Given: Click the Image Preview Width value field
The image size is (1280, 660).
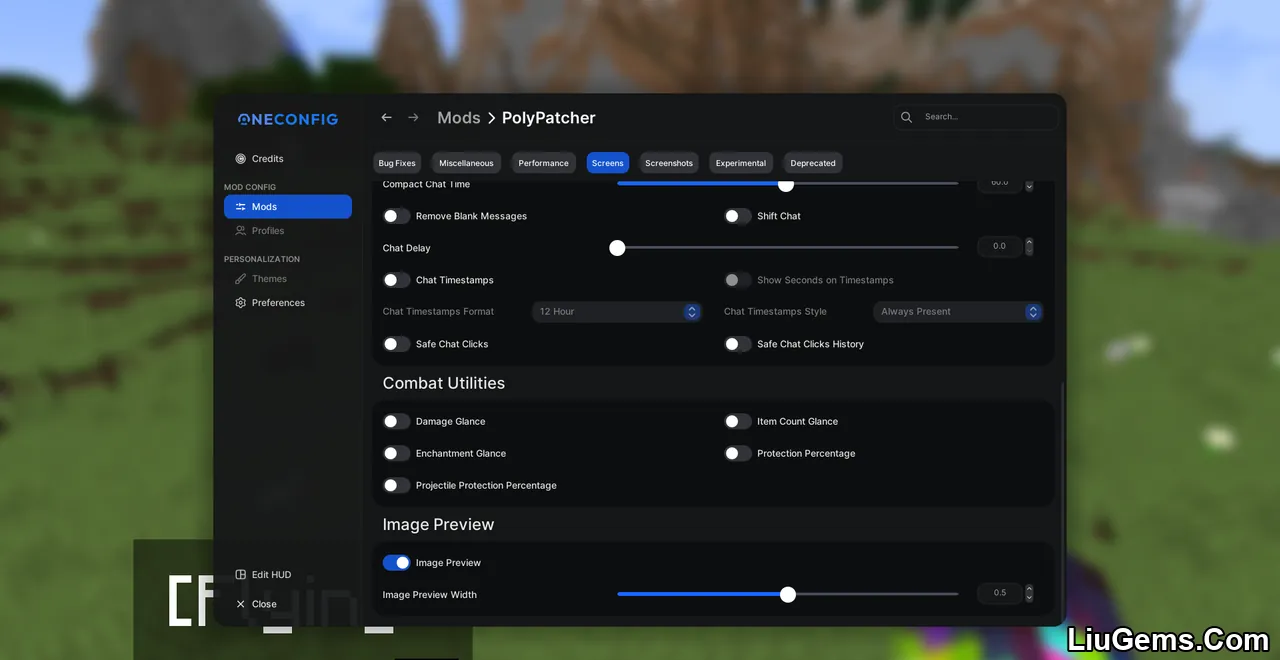Looking at the screenshot, I should pyautogui.click(x=1000, y=594).
